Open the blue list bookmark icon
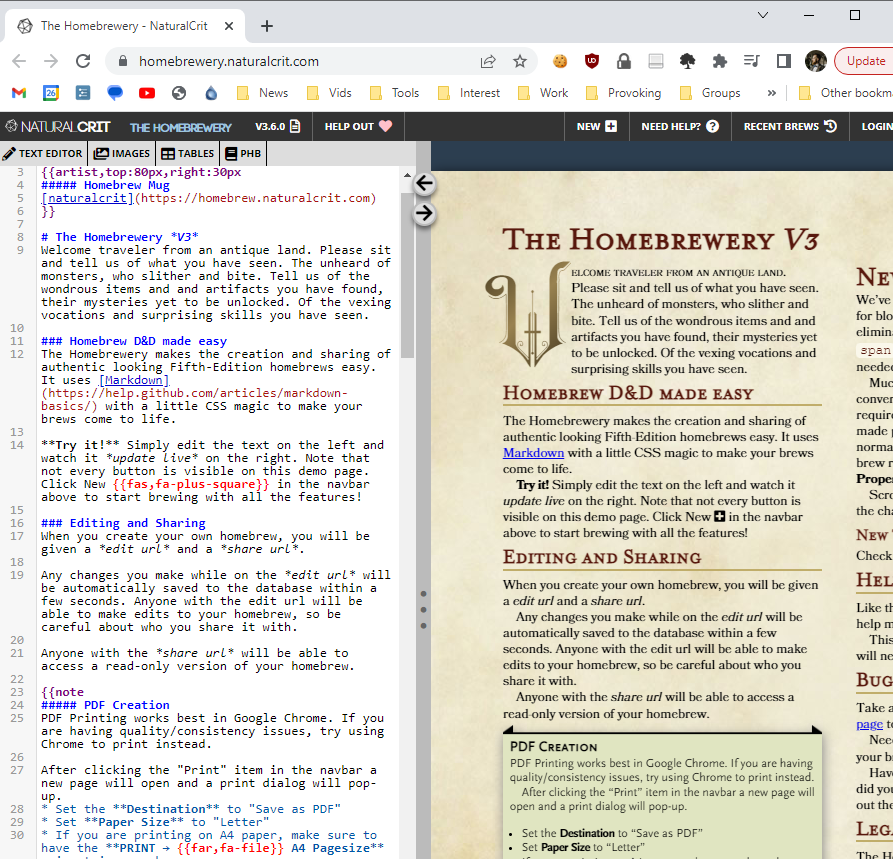Viewport: 893px width, 859px height. tap(83, 93)
